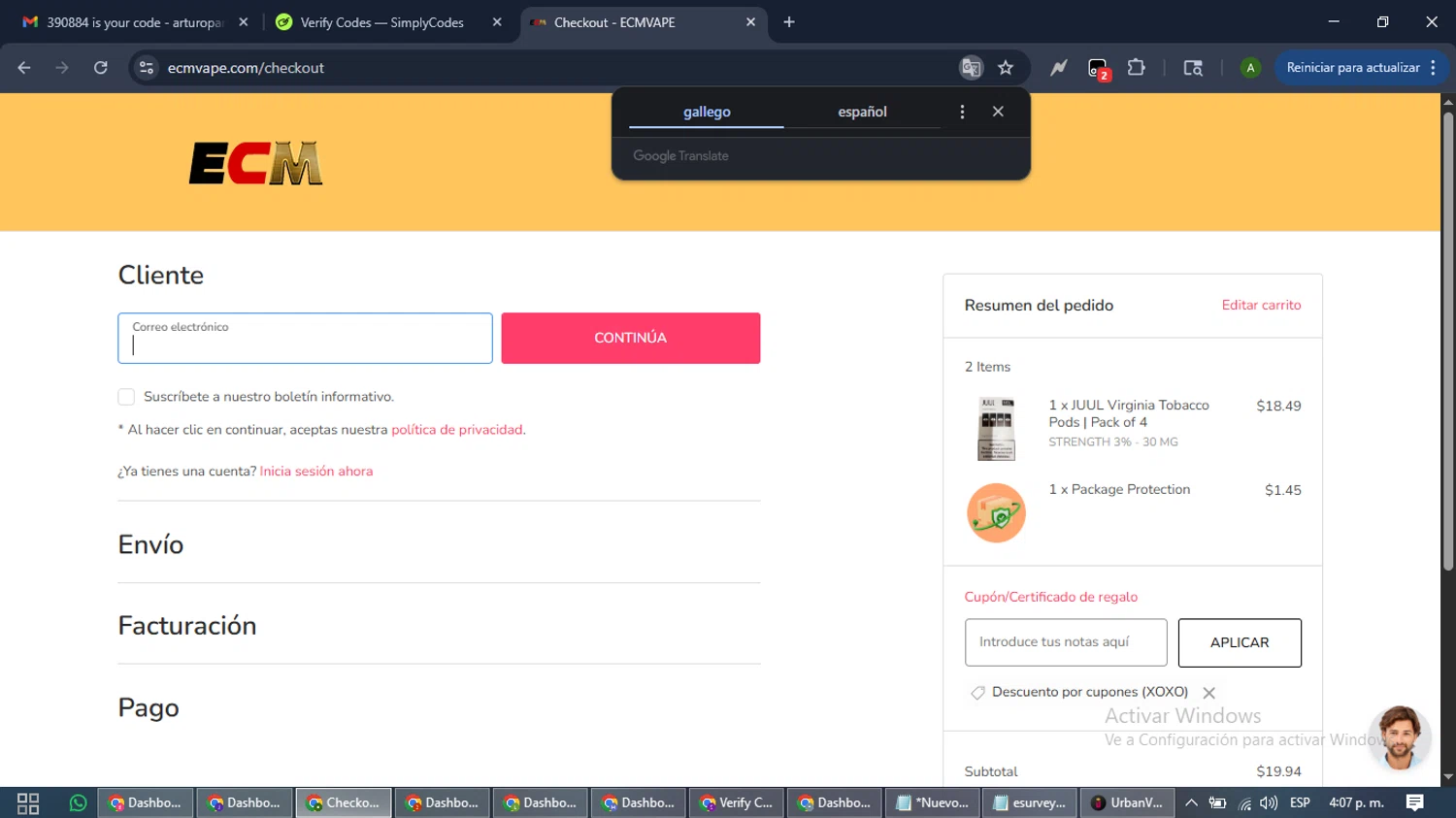Open the Chrome extensions puzzle icon
Screen dimensions: 1456x818
pos(1136,68)
